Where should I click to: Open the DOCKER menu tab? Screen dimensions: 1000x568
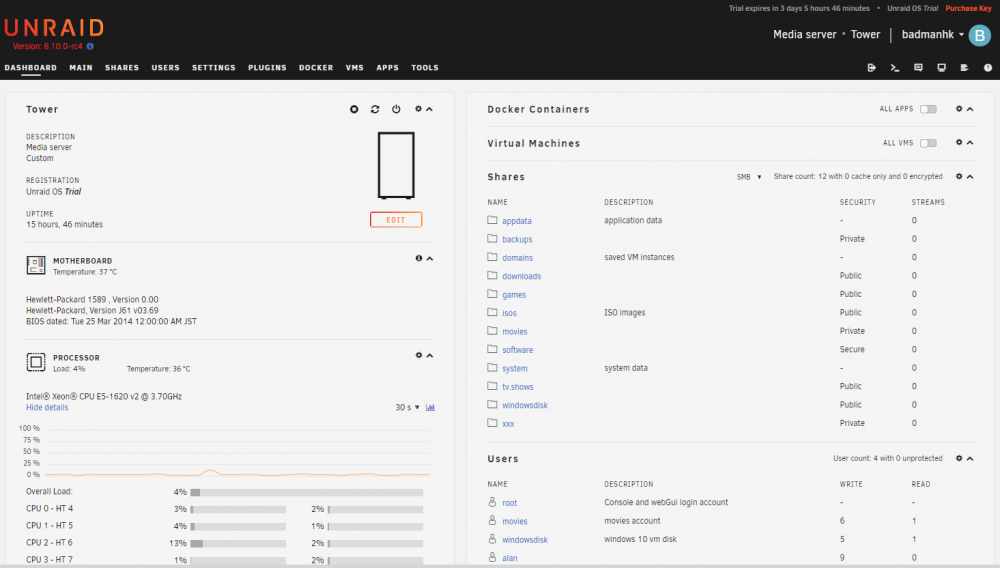point(316,68)
